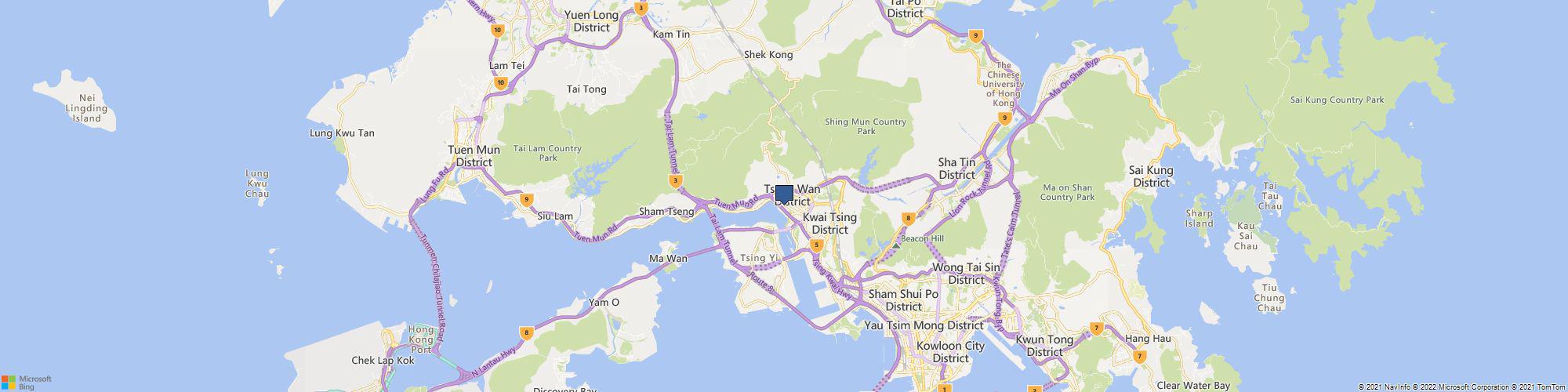This screenshot has width=1568, height=392.
Task: Click route 8 shield above Beacon Hill
Action: pyautogui.click(x=908, y=219)
